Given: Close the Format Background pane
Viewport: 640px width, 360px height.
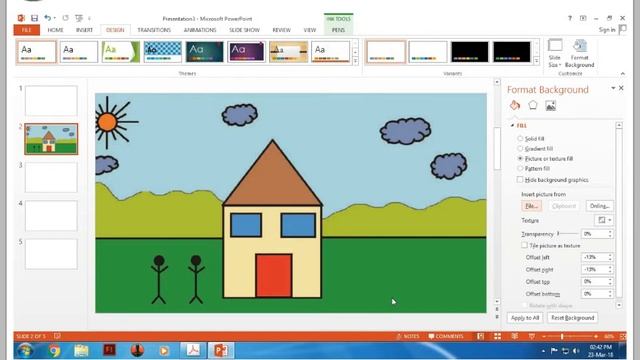Looking at the screenshot, I should 621,88.
